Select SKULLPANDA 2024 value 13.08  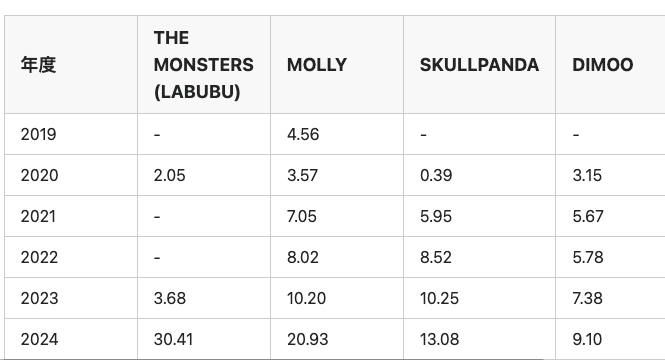point(439,339)
